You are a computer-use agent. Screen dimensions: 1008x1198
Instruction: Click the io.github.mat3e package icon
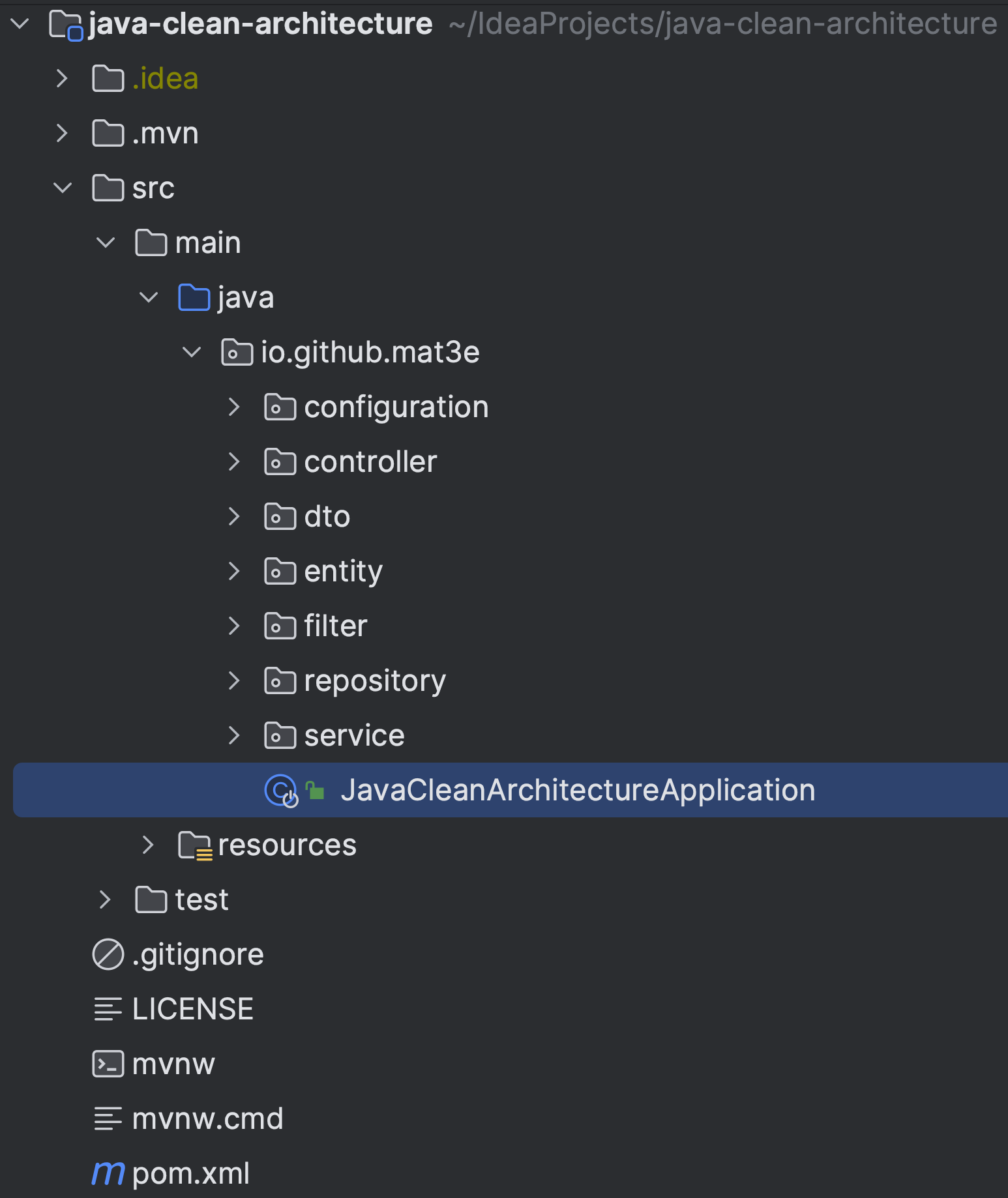point(237,353)
